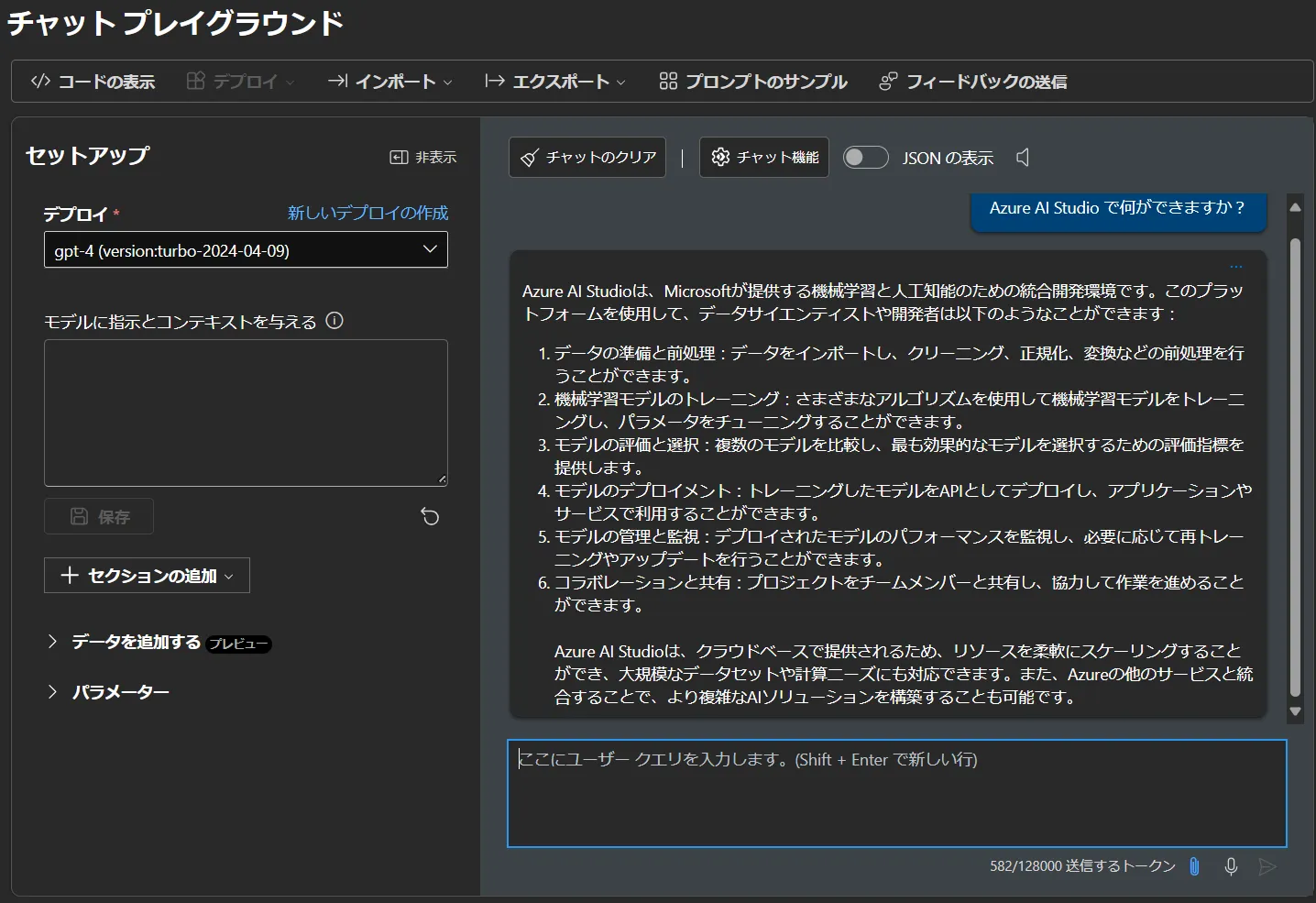1316x903 pixels.
Task: Click the reset undo icon beside 保存
Action: coord(430,517)
